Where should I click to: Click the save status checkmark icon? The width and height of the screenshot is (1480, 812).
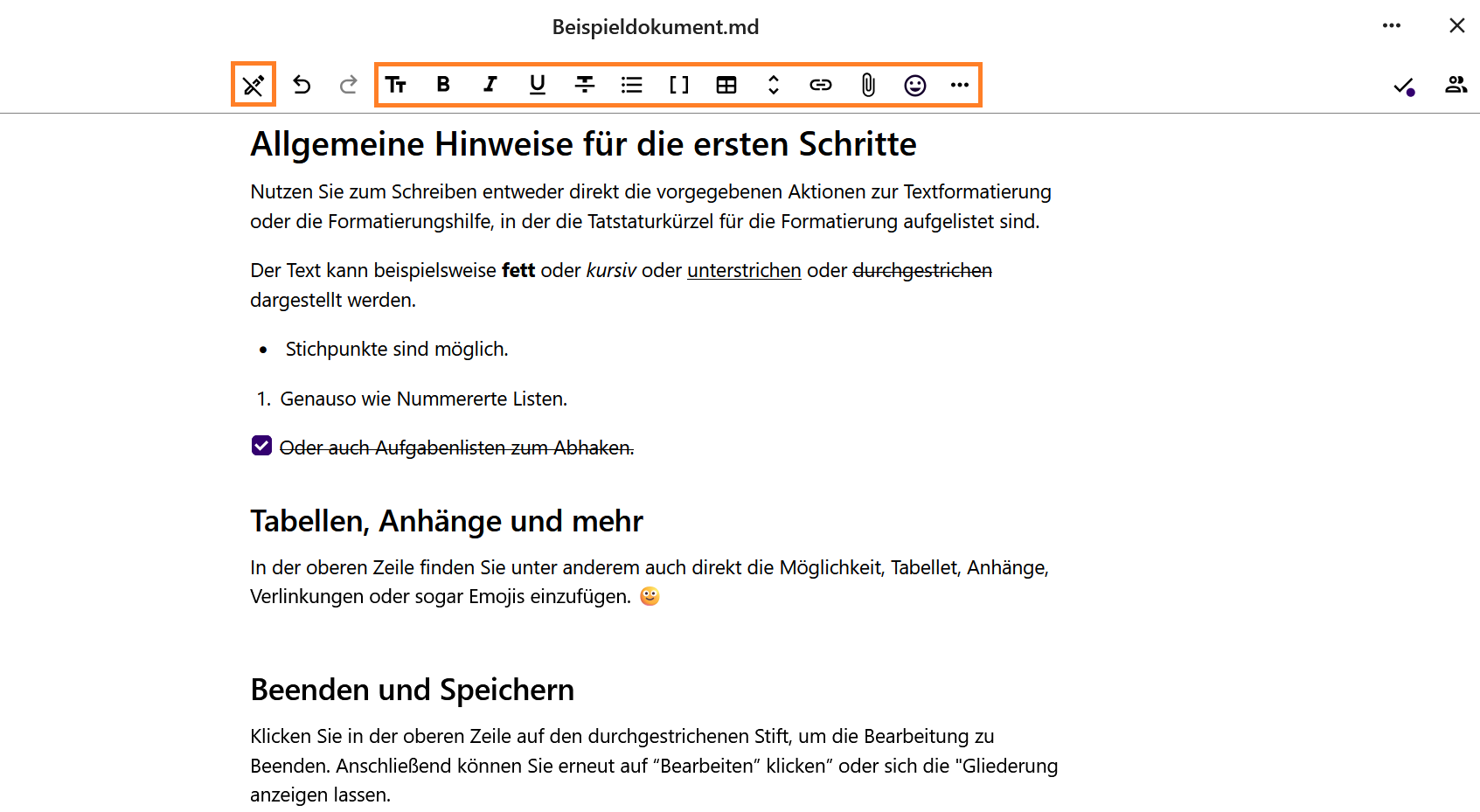point(1403,86)
